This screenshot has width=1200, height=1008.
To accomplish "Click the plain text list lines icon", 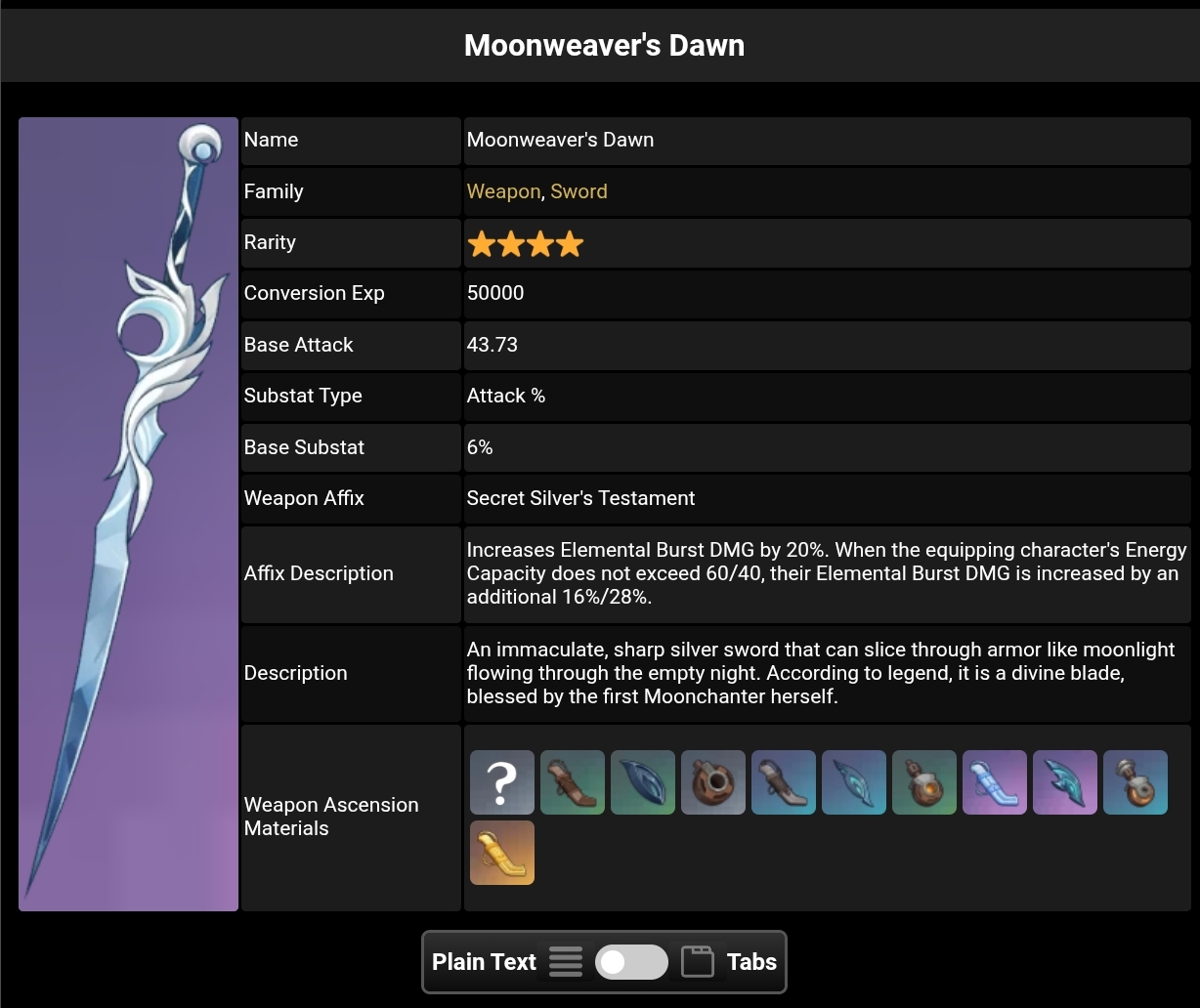I will tap(566, 962).
